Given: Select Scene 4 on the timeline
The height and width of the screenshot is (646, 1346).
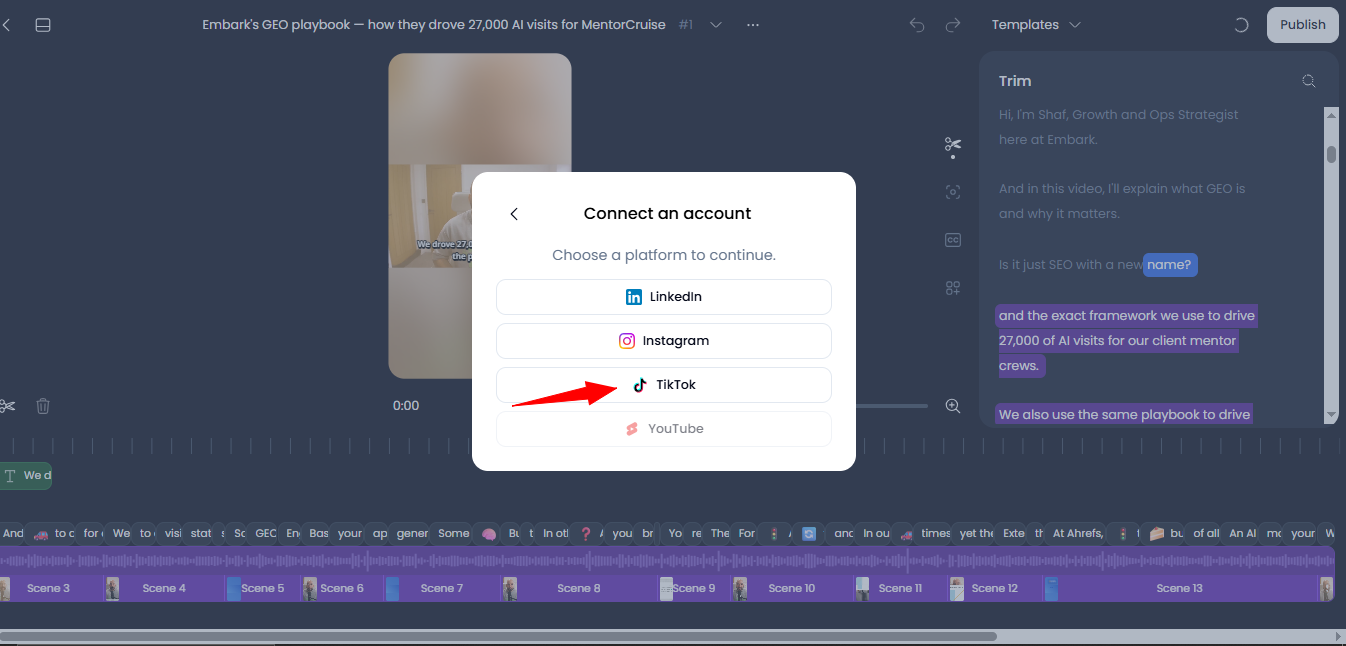Looking at the screenshot, I should pyautogui.click(x=165, y=588).
